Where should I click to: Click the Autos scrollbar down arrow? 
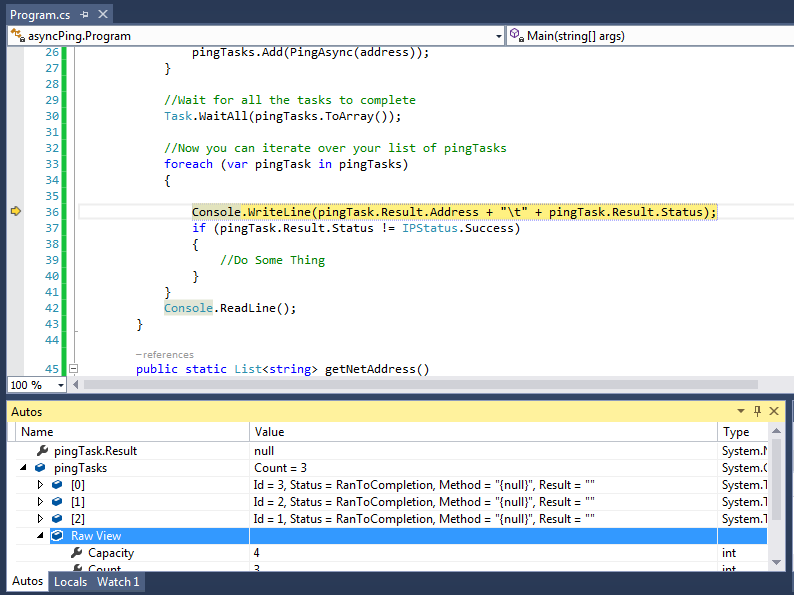pos(776,563)
